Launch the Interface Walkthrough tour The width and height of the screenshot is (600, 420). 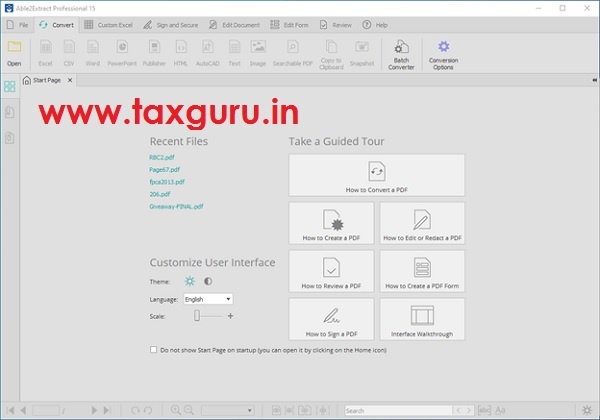(422, 319)
